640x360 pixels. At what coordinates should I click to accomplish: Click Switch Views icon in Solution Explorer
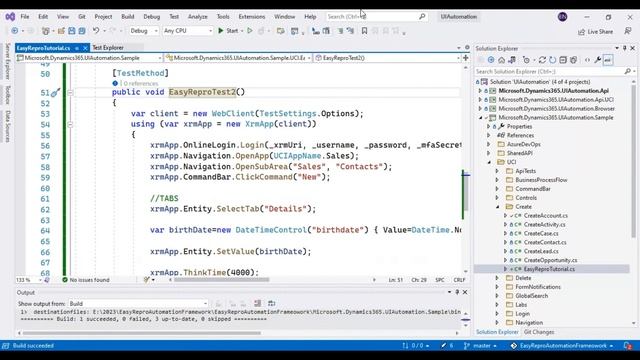pos(512,60)
